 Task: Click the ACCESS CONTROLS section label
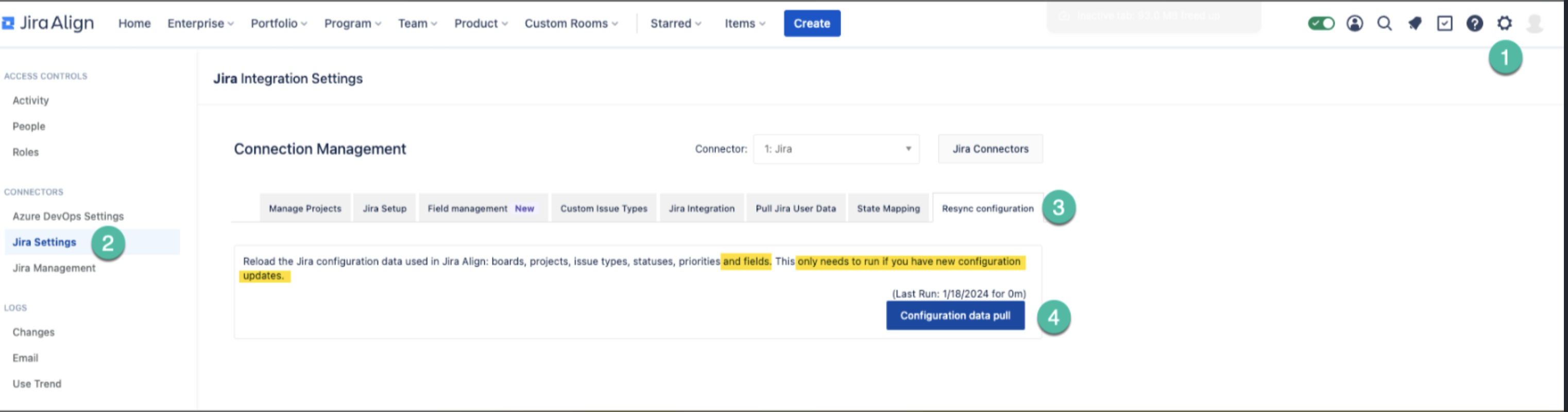(46, 76)
